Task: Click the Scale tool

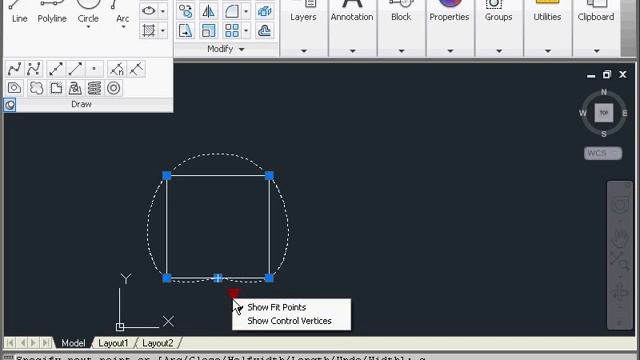Action: pos(208,31)
